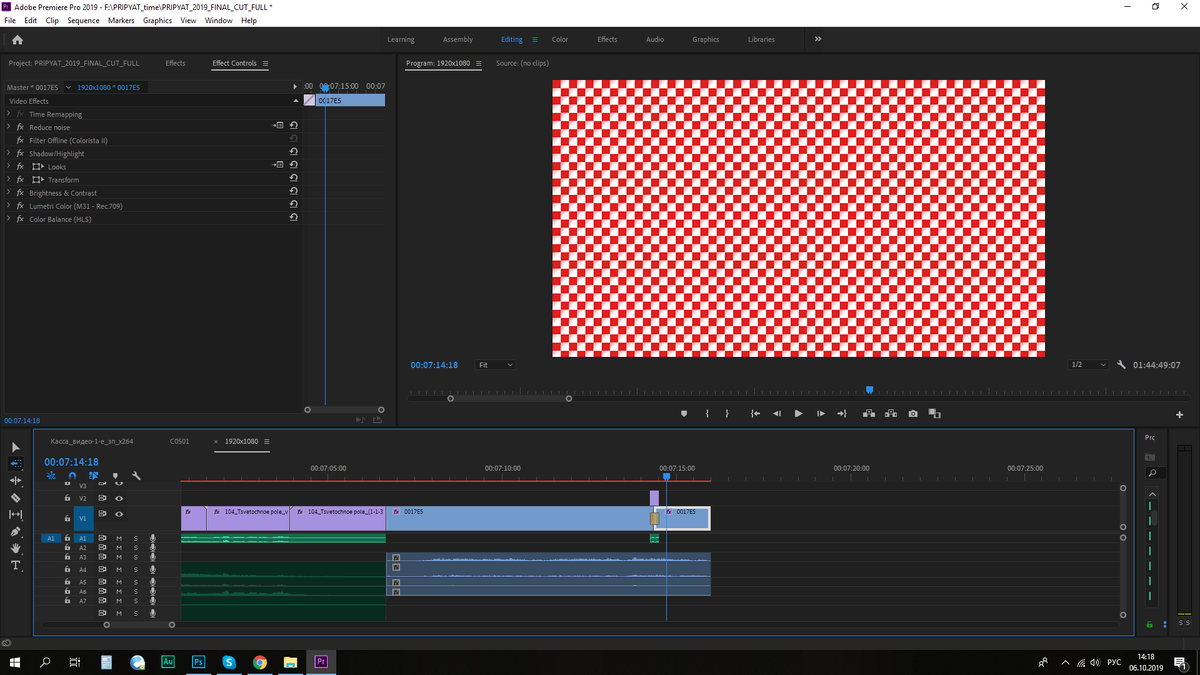Reset the Color Balance (HLS) effect

(x=293, y=217)
